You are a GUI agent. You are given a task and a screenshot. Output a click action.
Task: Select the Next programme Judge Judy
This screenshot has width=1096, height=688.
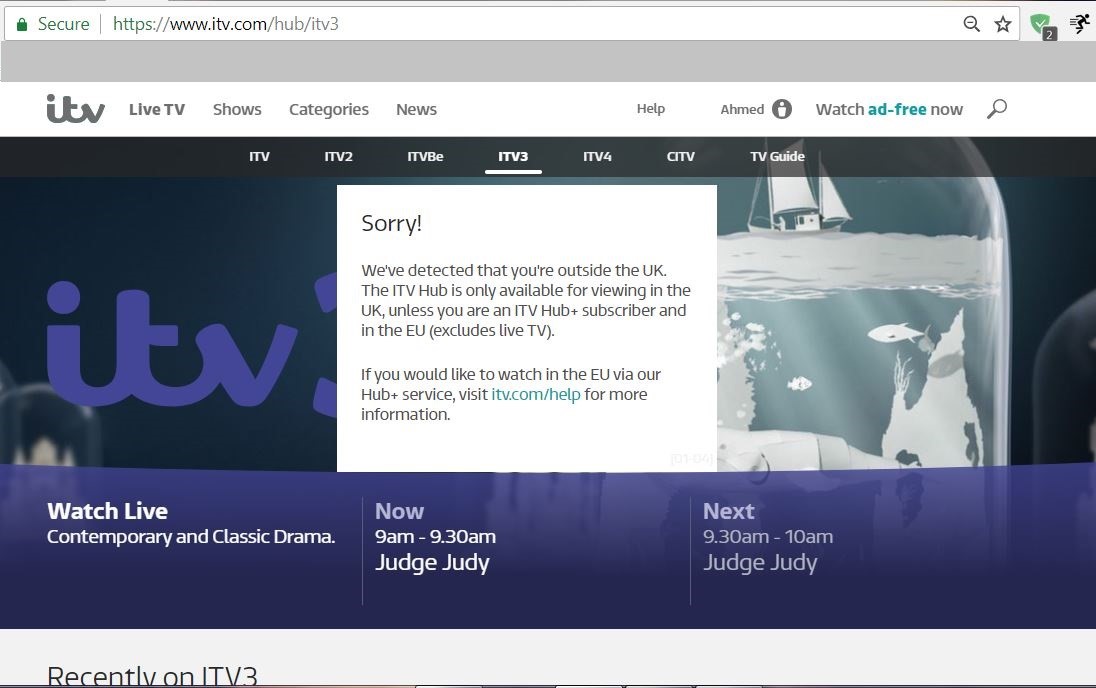760,563
